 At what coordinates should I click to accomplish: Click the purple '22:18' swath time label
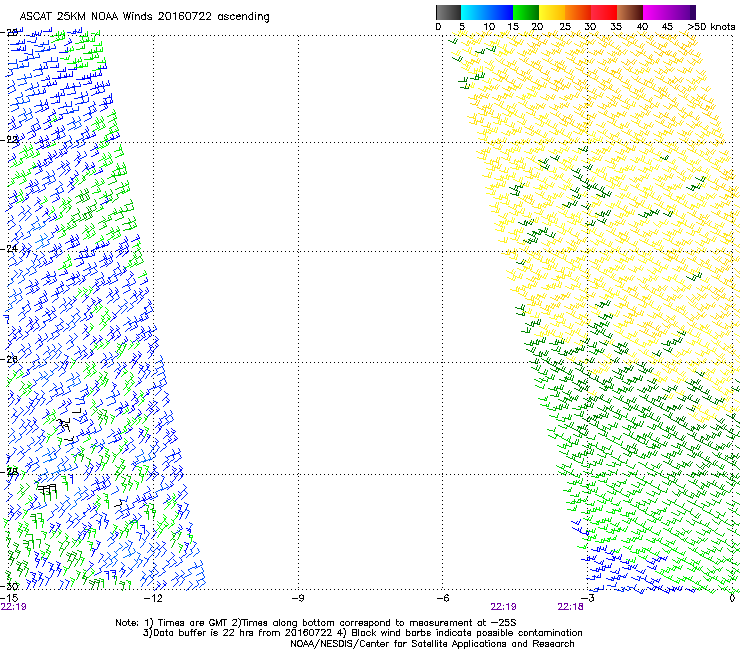click(x=570, y=607)
